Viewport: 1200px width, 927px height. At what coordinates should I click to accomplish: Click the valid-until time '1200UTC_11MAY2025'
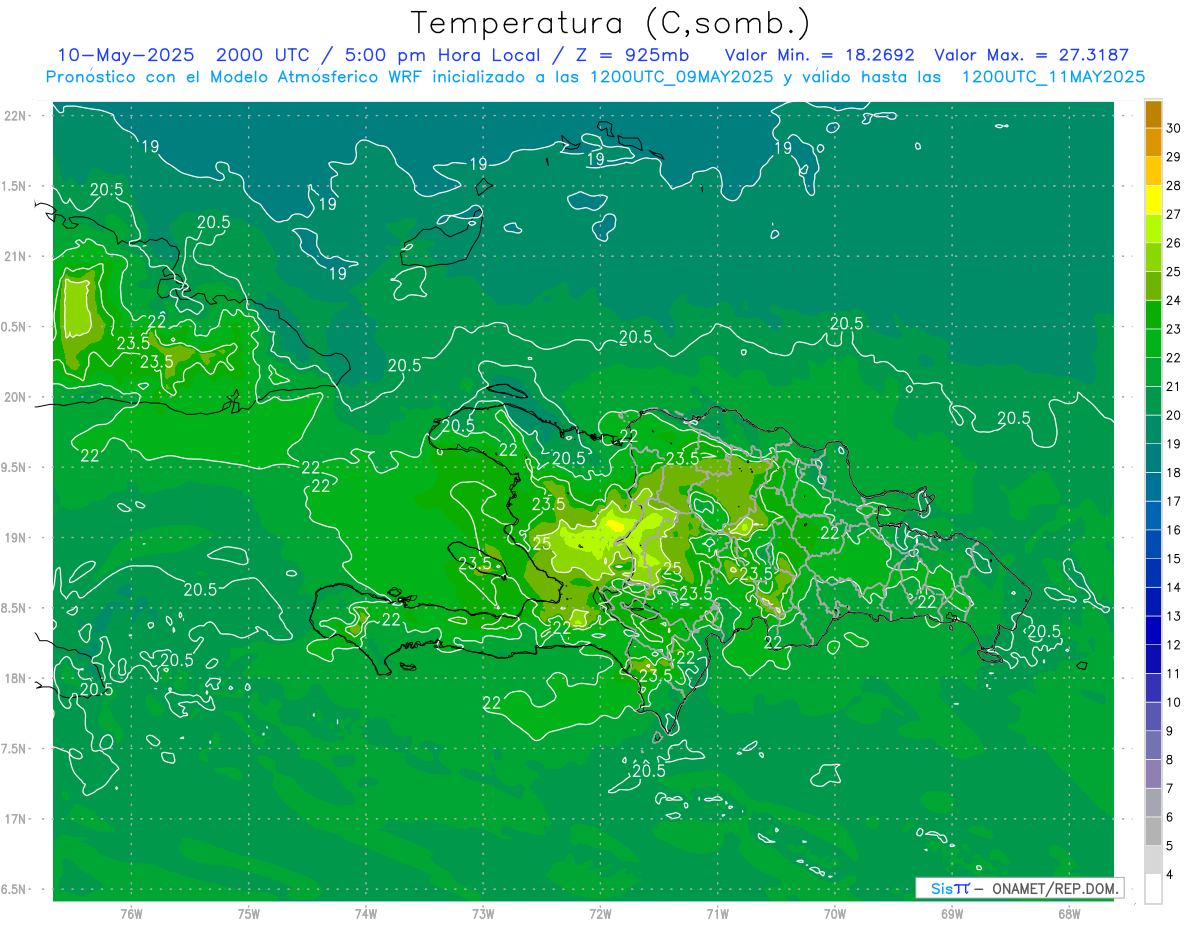[1053, 77]
